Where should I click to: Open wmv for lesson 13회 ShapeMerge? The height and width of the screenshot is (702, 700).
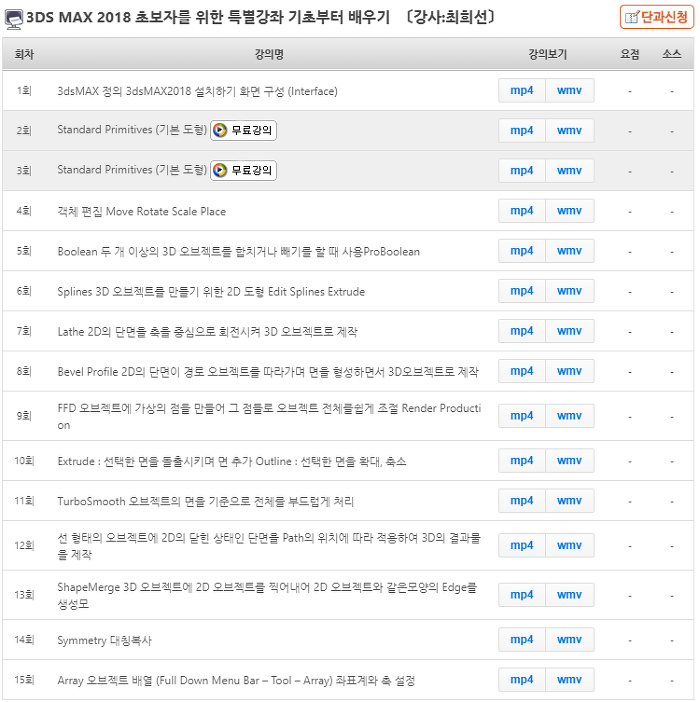pyautogui.click(x=570, y=595)
